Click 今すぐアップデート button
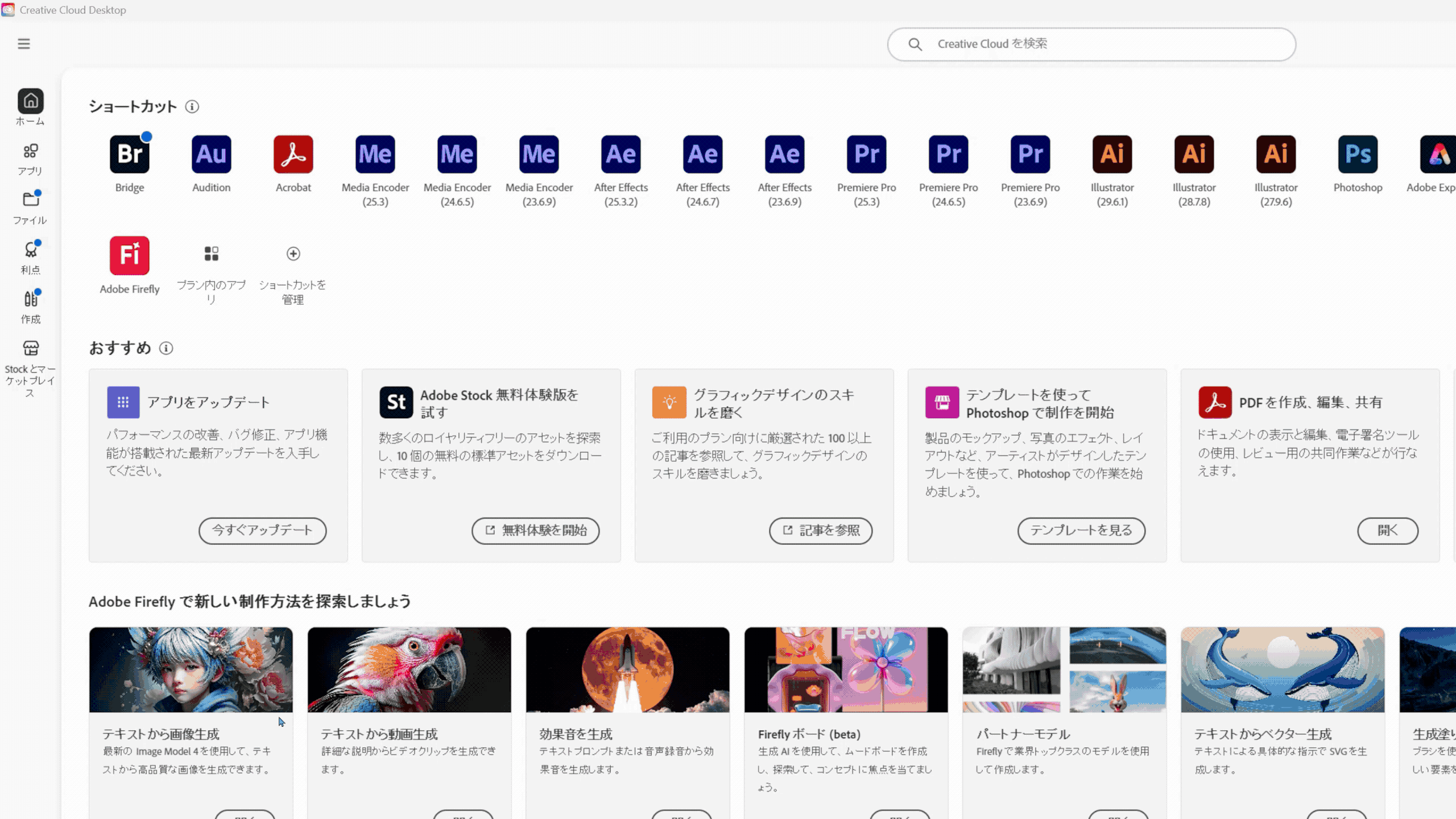This screenshot has height=819, width=1456. click(263, 531)
